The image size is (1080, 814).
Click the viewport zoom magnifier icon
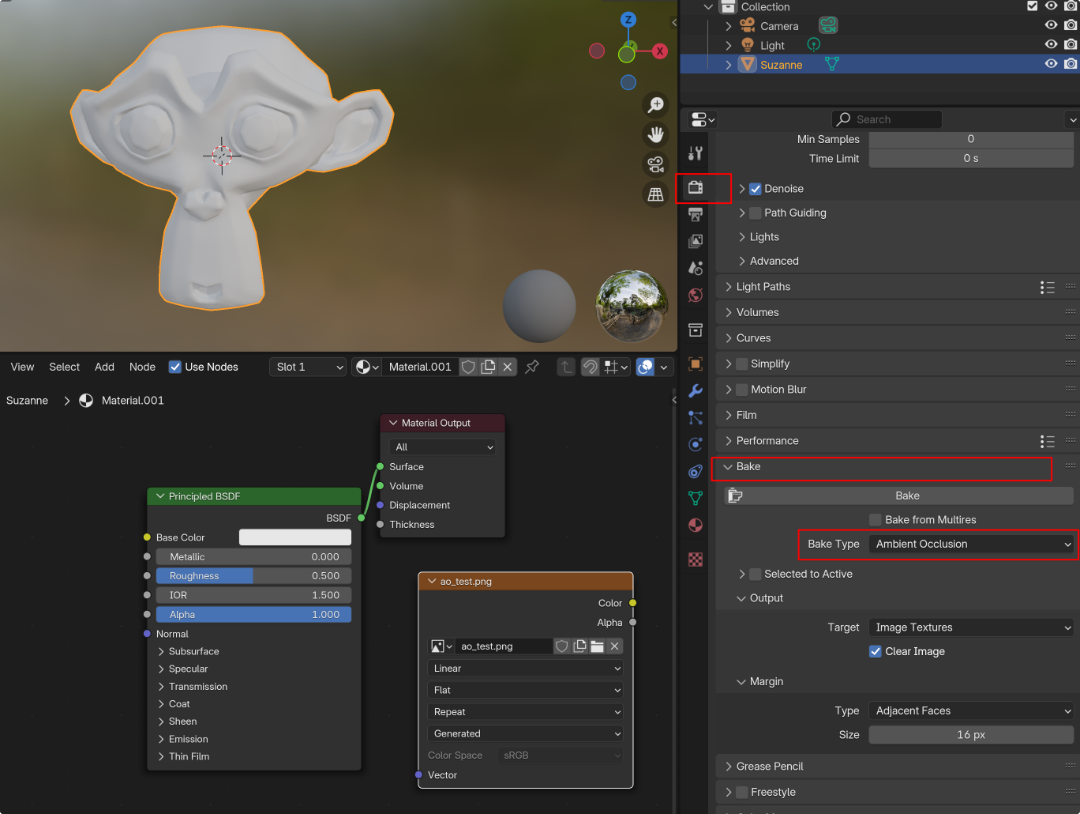coord(656,105)
